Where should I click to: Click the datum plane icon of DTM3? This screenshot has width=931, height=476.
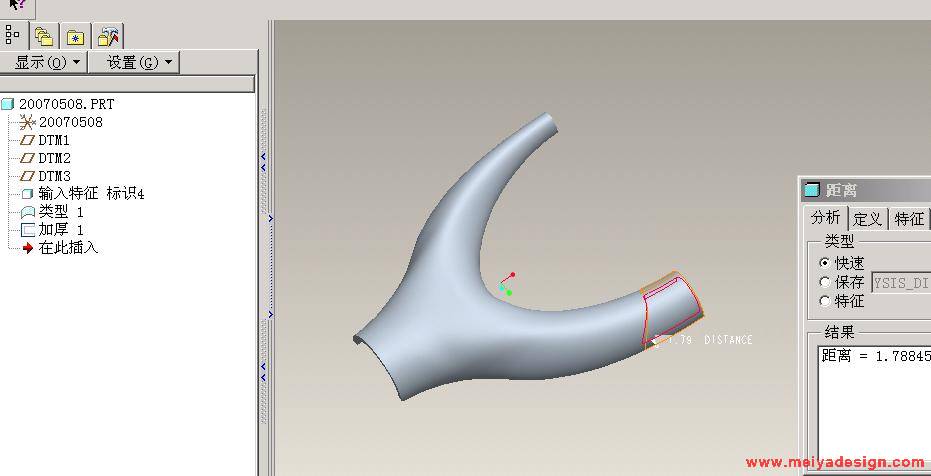(27, 176)
